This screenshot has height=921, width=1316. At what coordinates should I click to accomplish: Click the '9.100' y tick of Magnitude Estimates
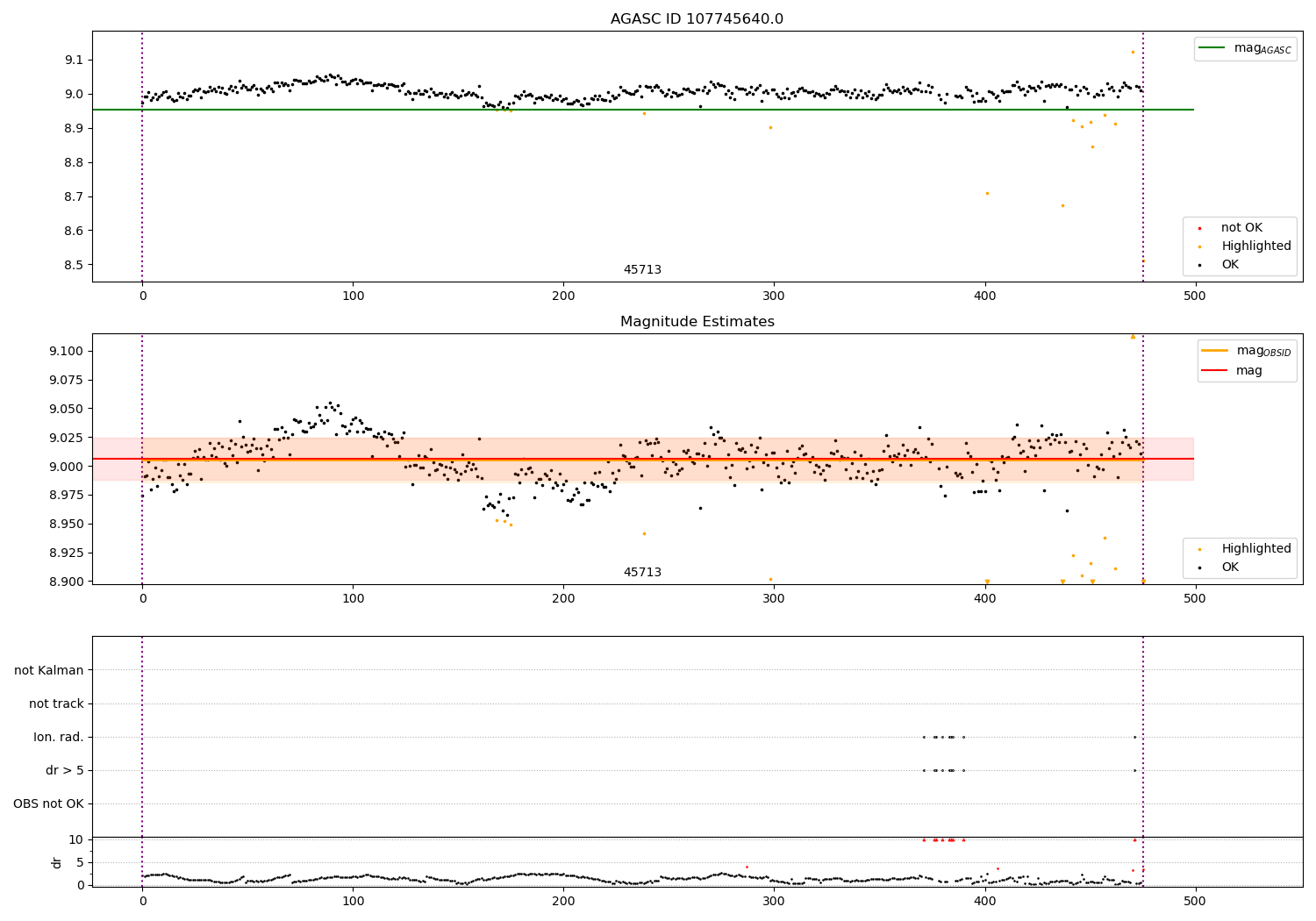(x=68, y=351)
